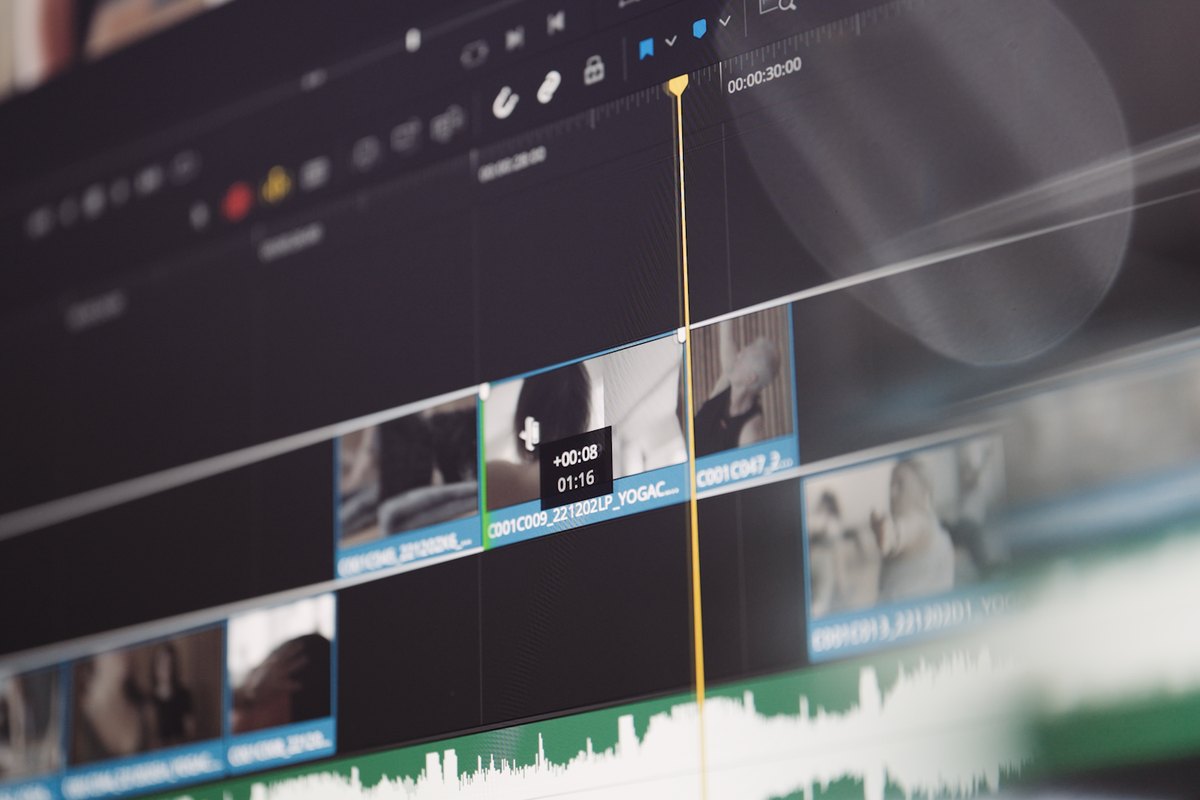Image resolution: width=1200 pixels, height=800 pixels.
Task: Toggle position lock padlock icon
Action: pos(594,70)
